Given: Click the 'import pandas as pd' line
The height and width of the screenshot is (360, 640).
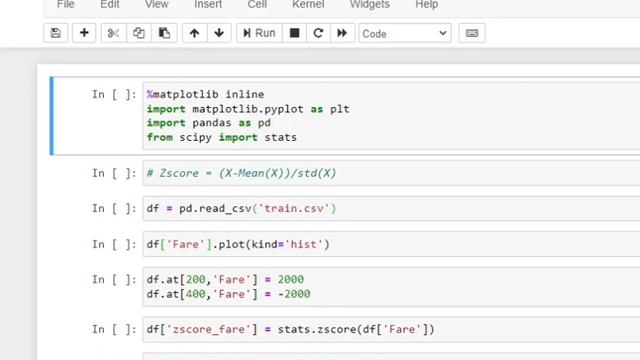Looking at the screenshot, I should pyautogui.click(x=209, y=123).
